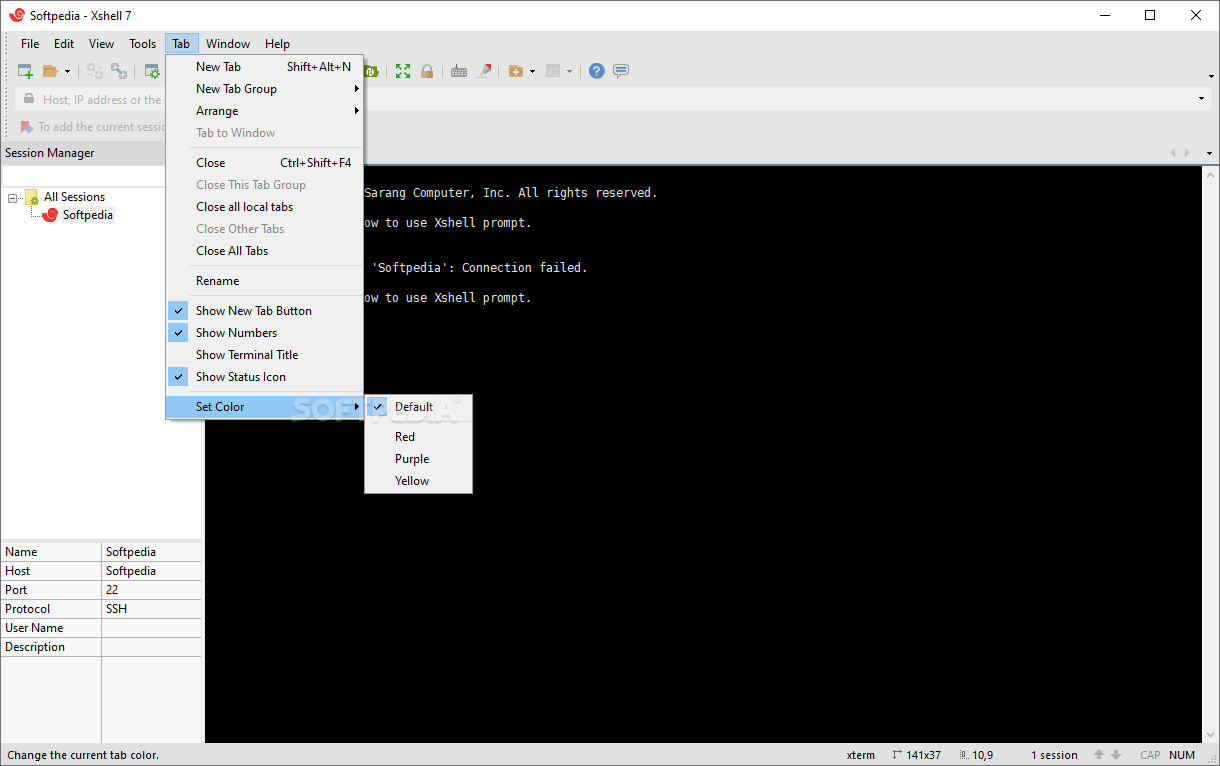Click the status bar up arrow icon
The width and height of the screenshot is (1220, 766).
1099,755
